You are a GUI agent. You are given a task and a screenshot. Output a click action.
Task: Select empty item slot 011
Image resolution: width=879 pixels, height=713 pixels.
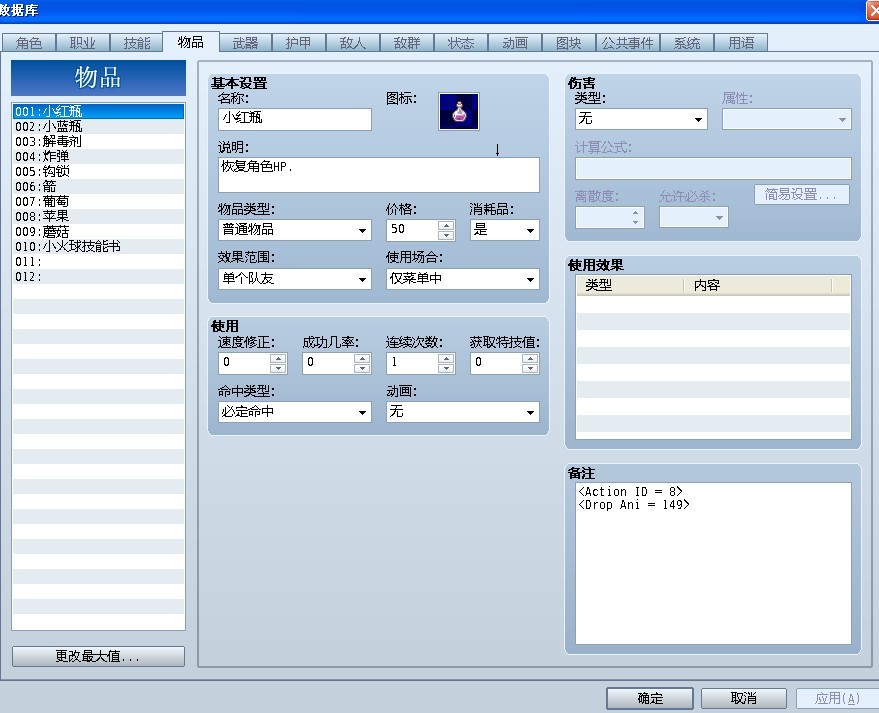[x=98, y=261]
